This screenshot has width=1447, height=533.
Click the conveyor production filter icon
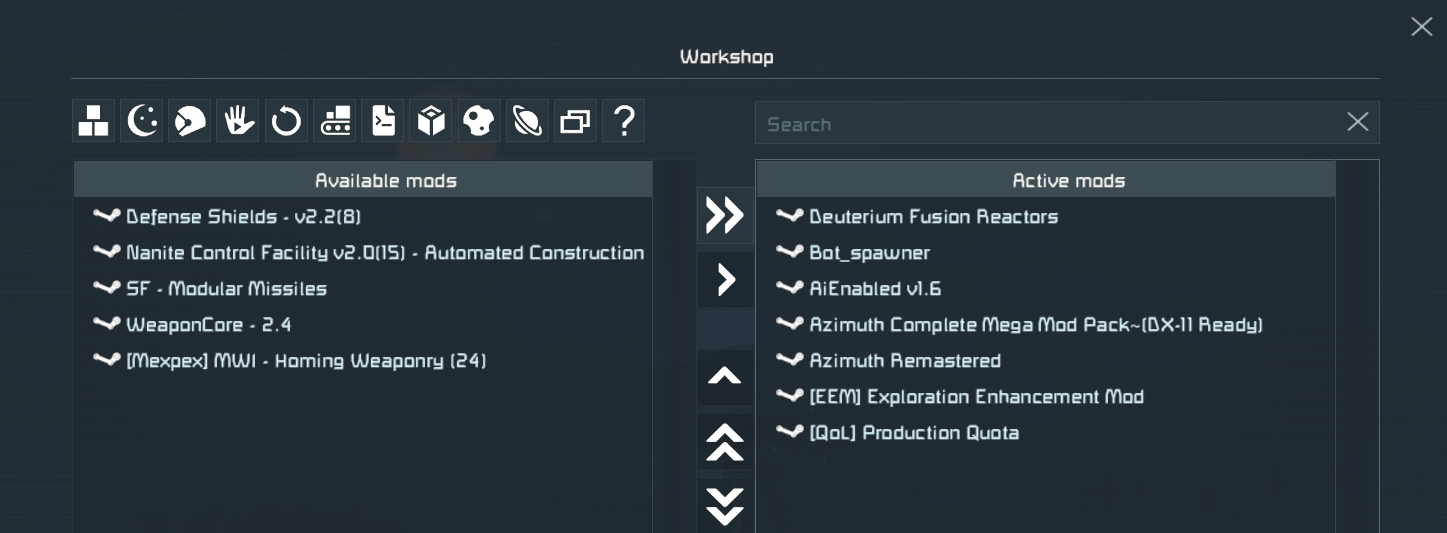pos(334,121)
